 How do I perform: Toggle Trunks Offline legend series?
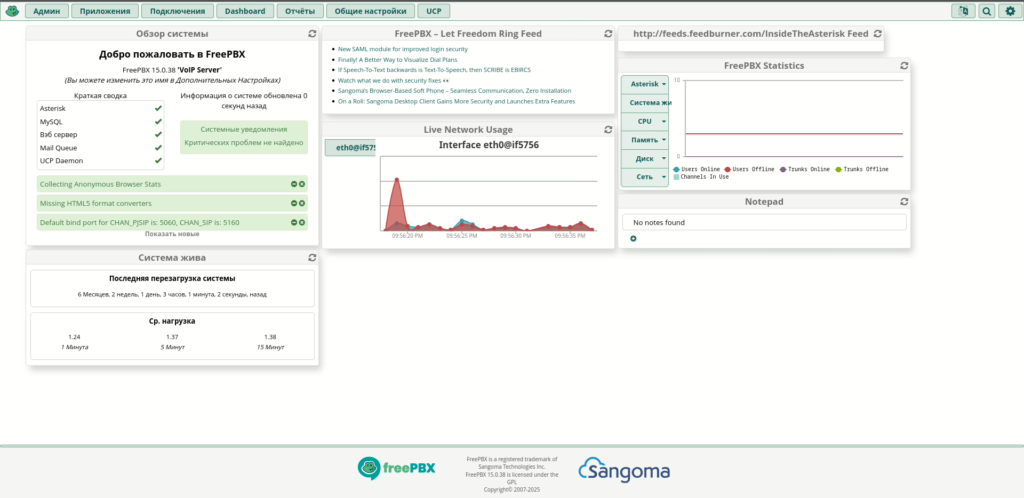point(861,169)
